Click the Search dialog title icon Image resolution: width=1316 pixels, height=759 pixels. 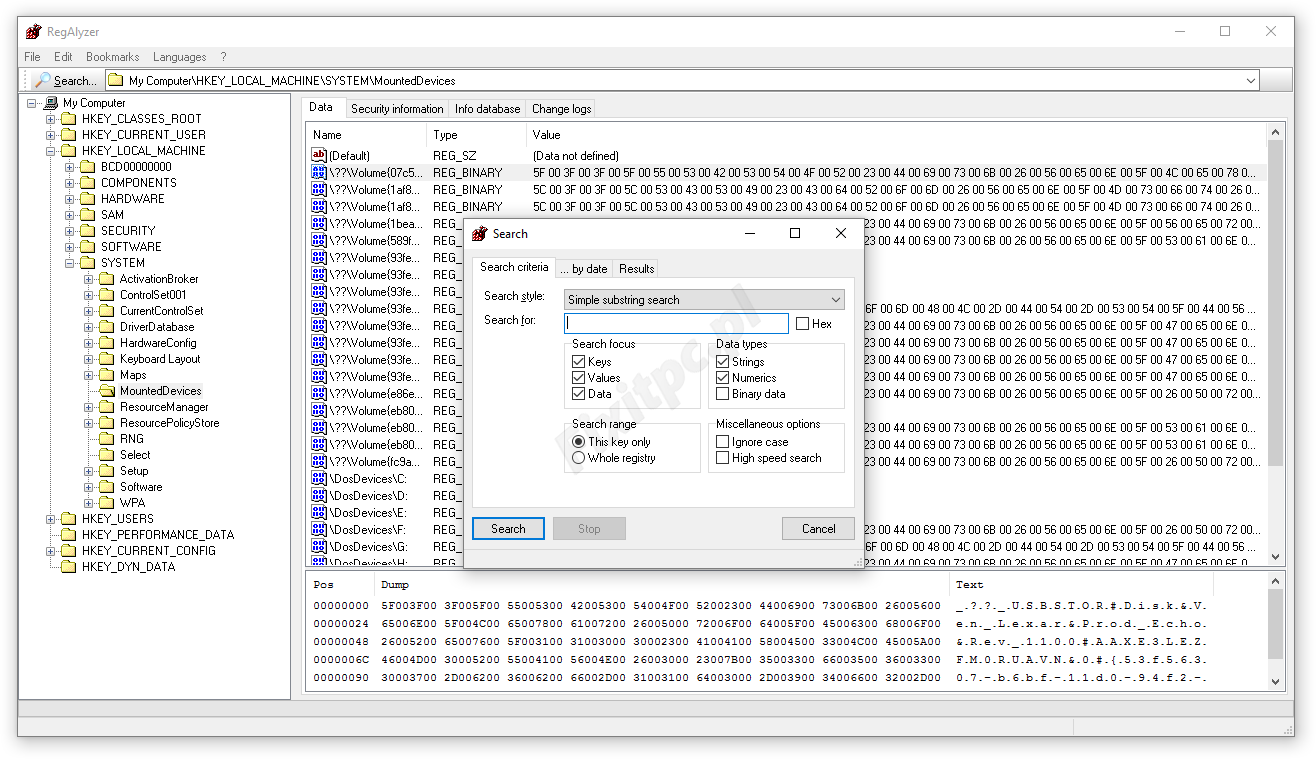point(479,234)
